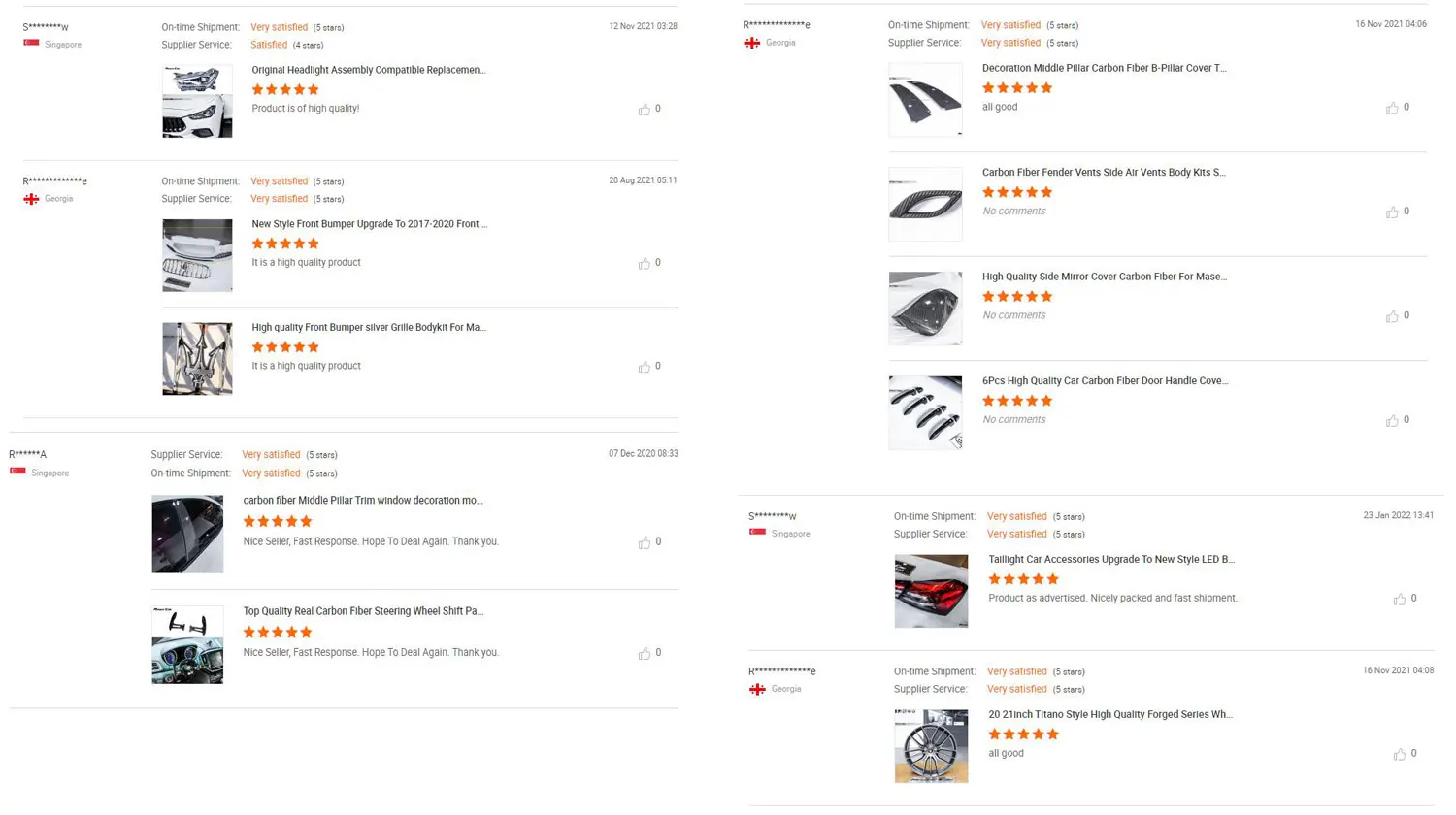1456x815 pixels.
Task: Click thumbs-up on the taillight LED review
Action: (x=1399, y=600)
